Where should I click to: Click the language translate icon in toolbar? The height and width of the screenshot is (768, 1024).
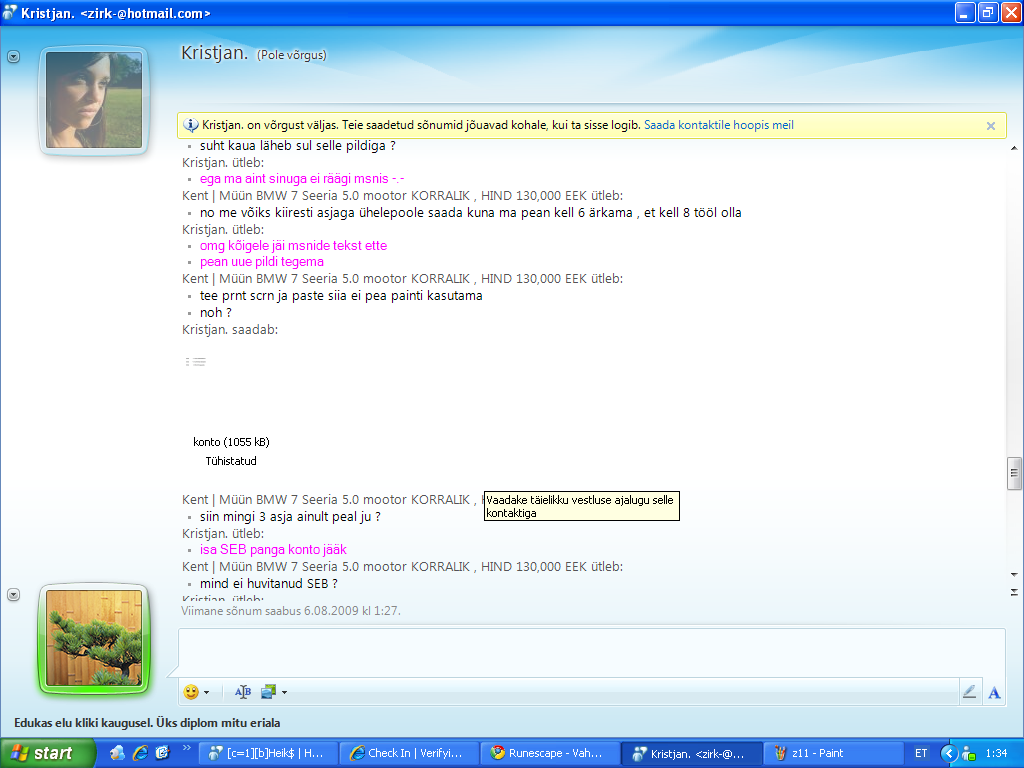click(243, 692)
